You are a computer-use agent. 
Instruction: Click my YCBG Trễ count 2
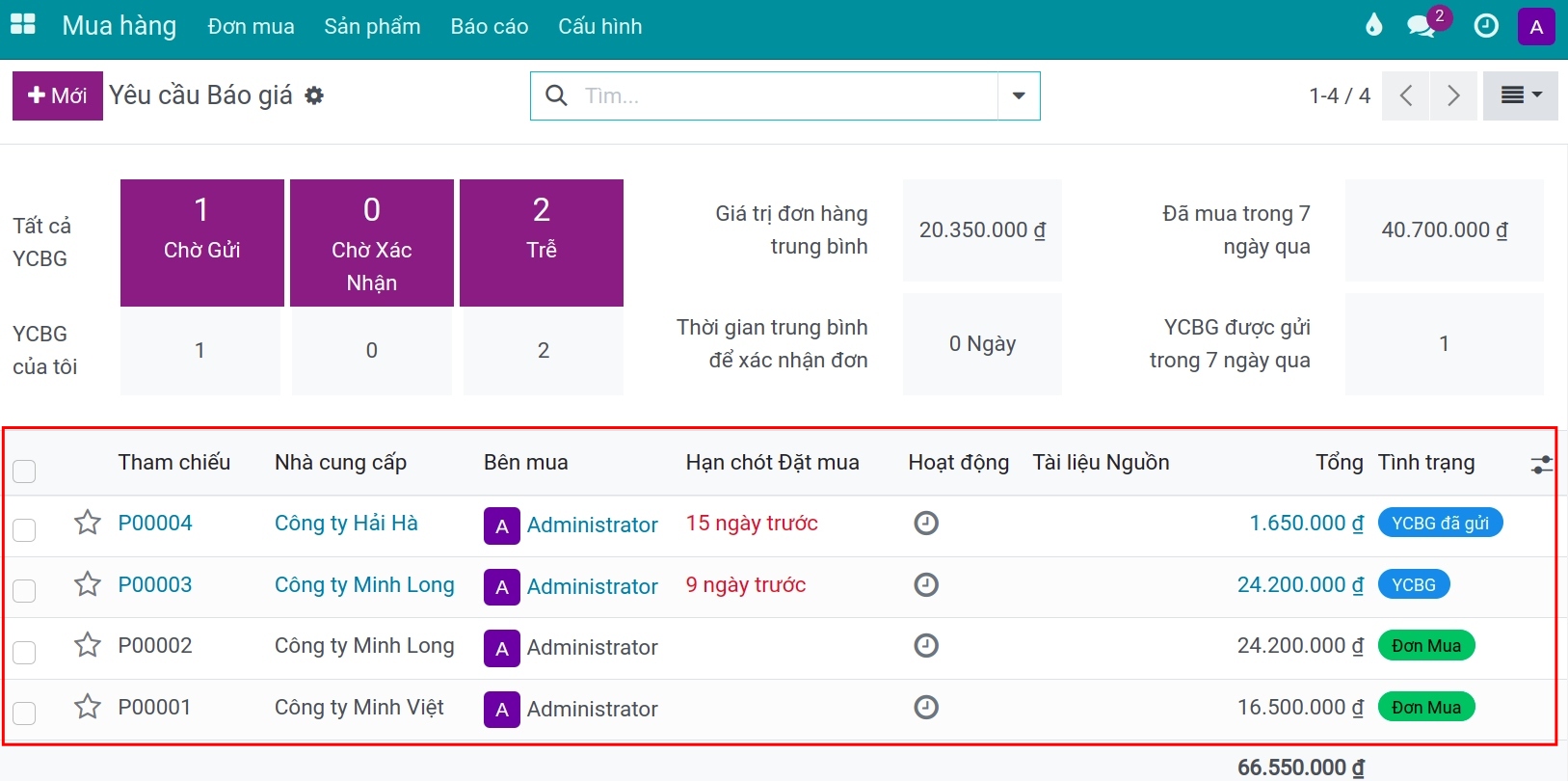click(544, 351)
